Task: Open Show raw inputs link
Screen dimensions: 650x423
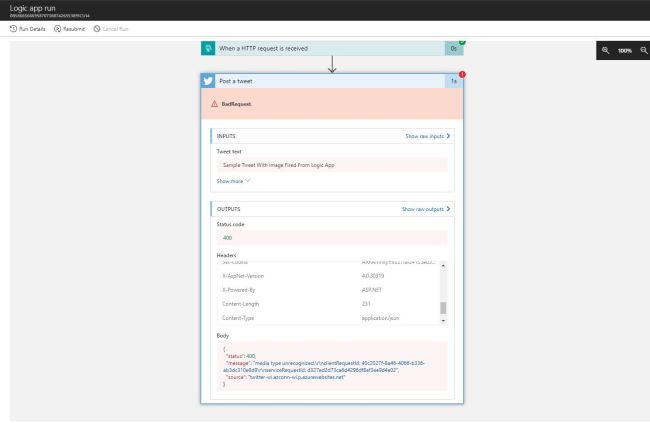Action: (x=428, y=136)
